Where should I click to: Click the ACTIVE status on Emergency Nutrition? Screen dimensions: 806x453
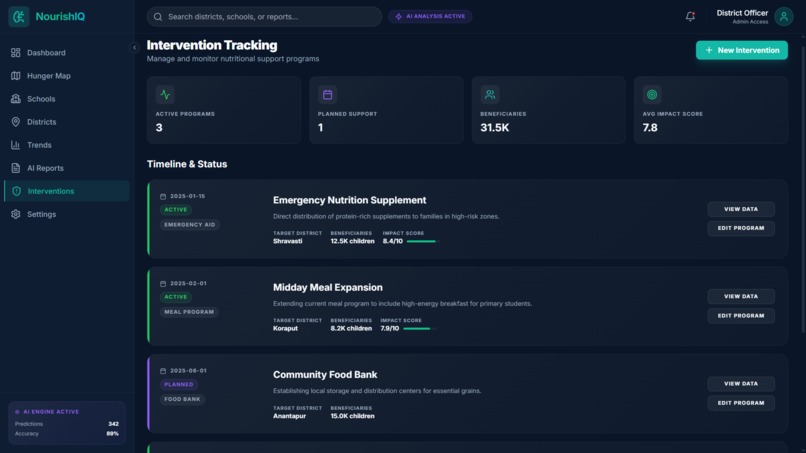(176, 210)
